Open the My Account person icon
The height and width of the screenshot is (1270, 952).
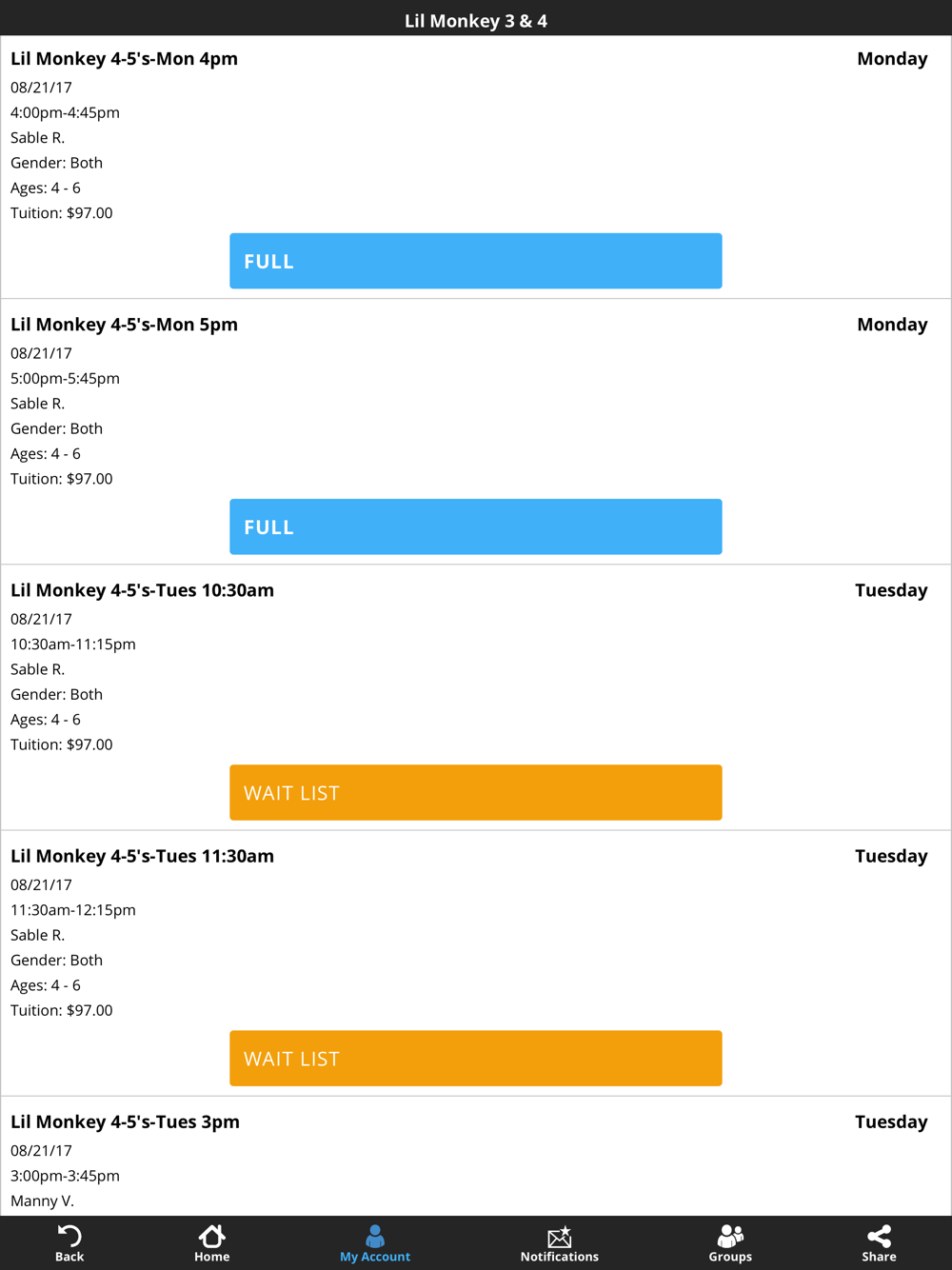375,1236
